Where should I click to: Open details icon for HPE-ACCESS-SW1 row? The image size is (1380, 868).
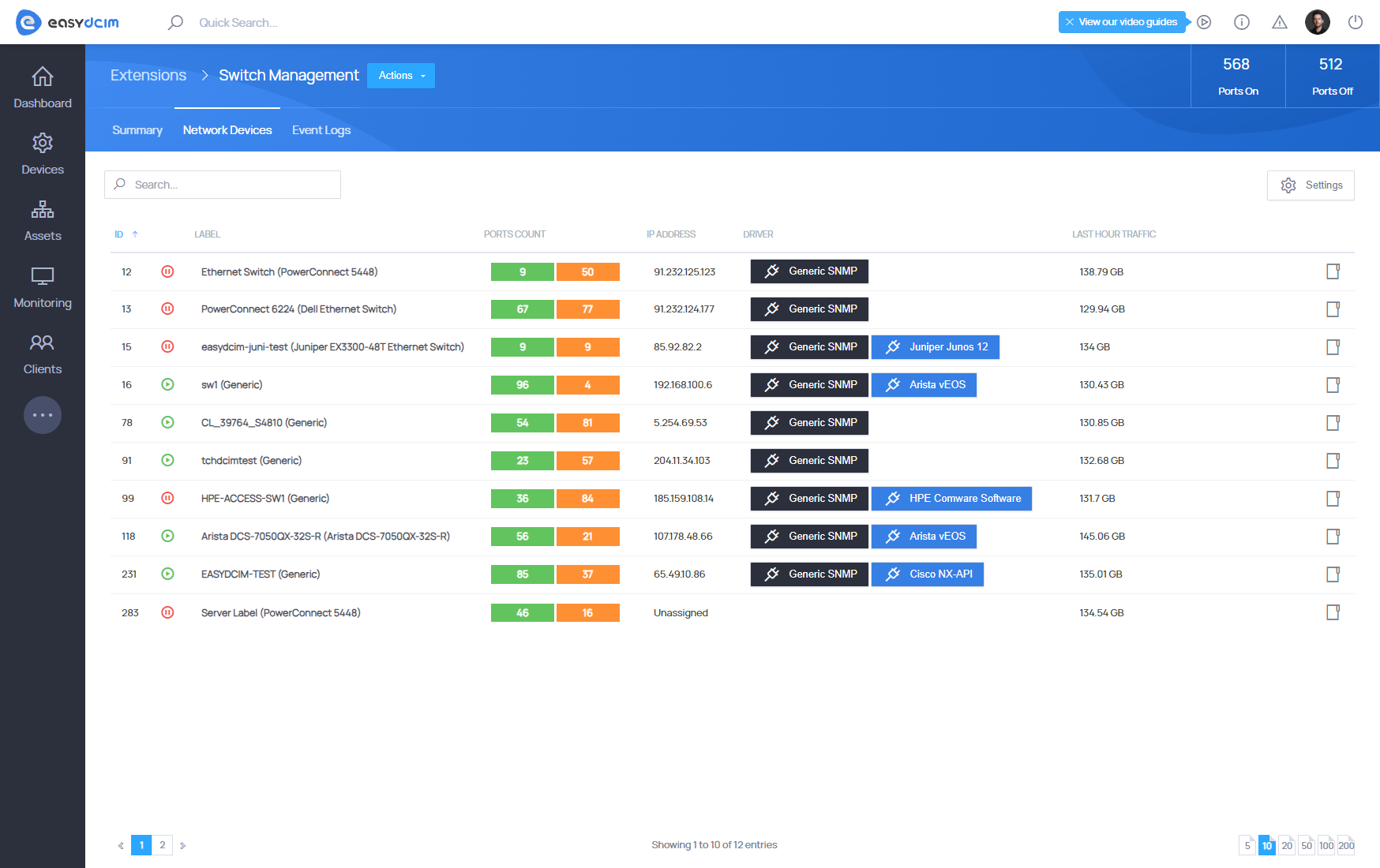(x=1333, y=499)
